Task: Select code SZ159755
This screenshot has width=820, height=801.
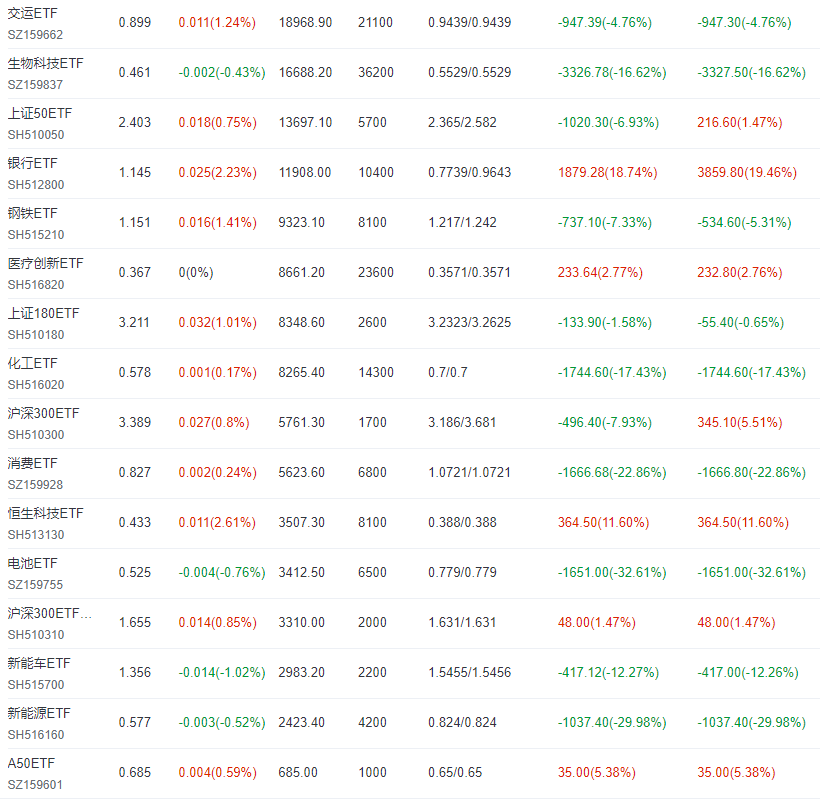Action: point(35,585)
